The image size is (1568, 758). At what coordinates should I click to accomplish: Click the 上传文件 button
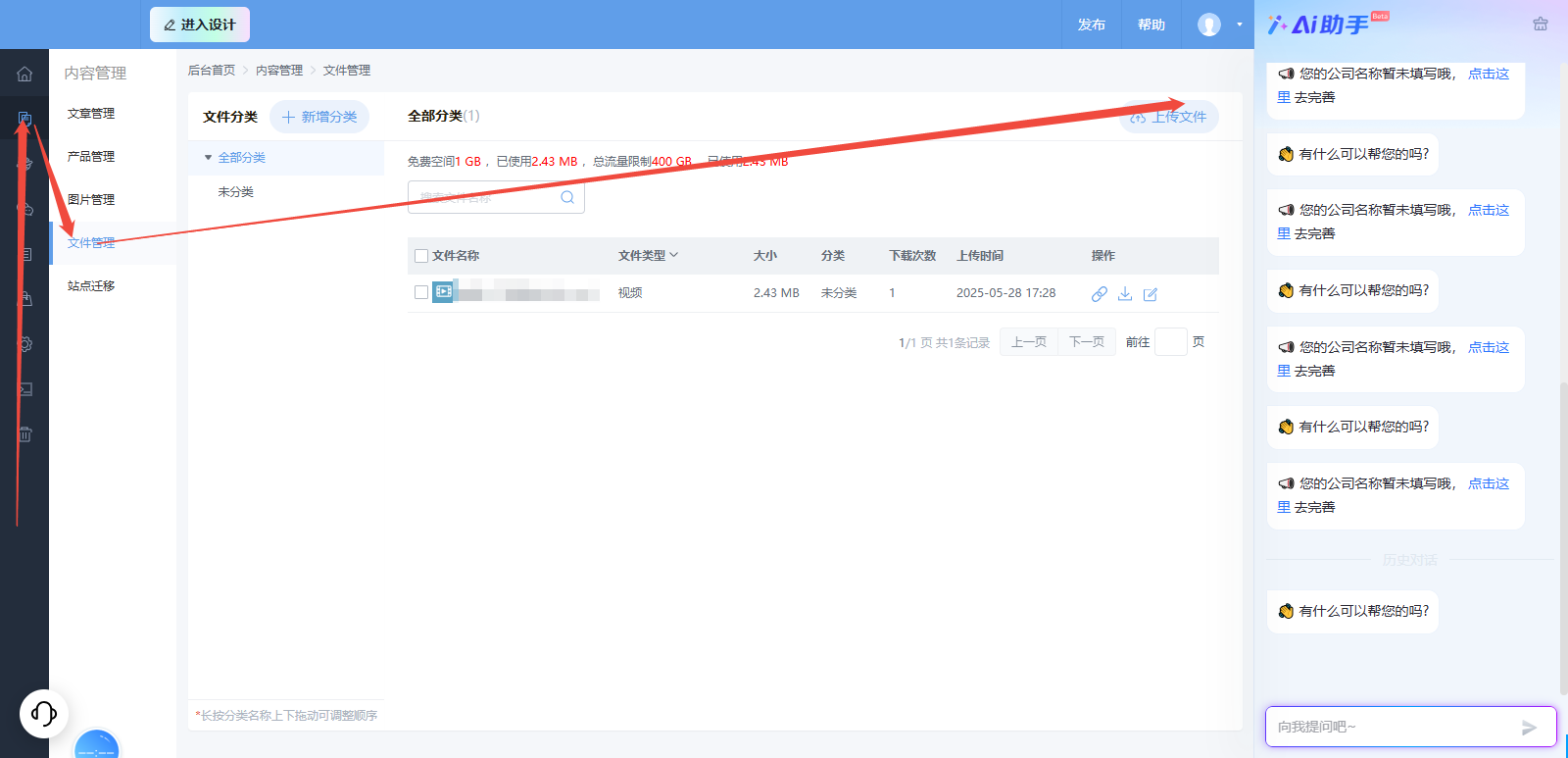pos(1169,117)
